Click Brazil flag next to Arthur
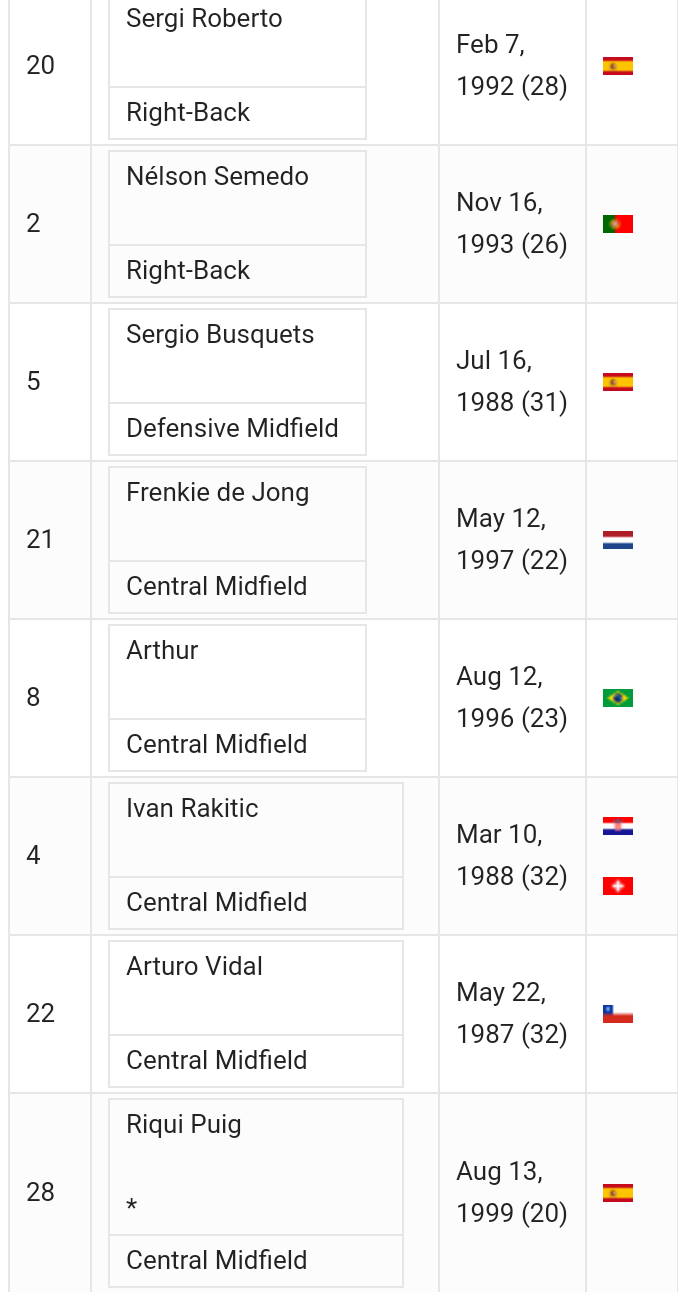 coord(618,698)
